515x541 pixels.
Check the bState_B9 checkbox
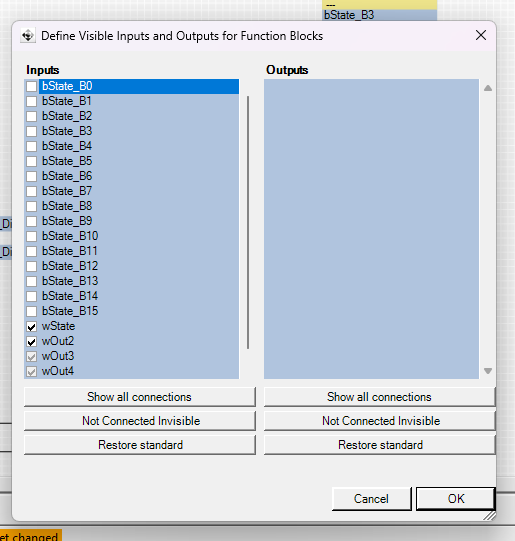click(31, 221)
